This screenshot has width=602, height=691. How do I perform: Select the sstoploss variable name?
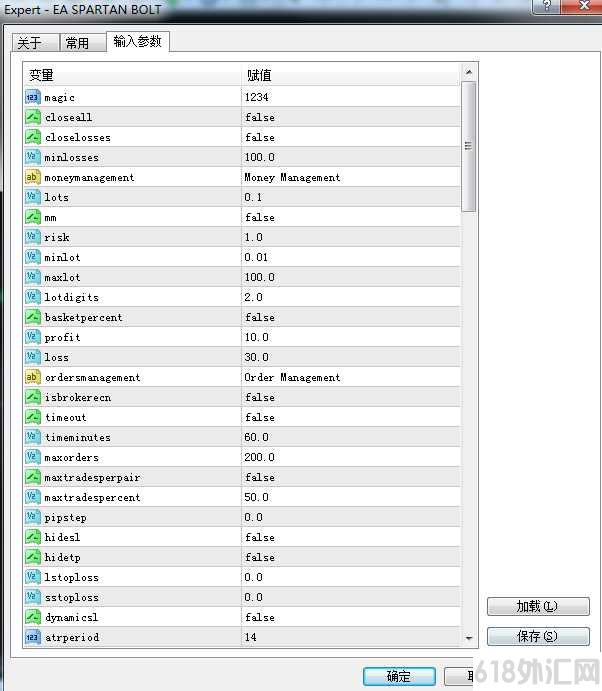tap(71, 598)
